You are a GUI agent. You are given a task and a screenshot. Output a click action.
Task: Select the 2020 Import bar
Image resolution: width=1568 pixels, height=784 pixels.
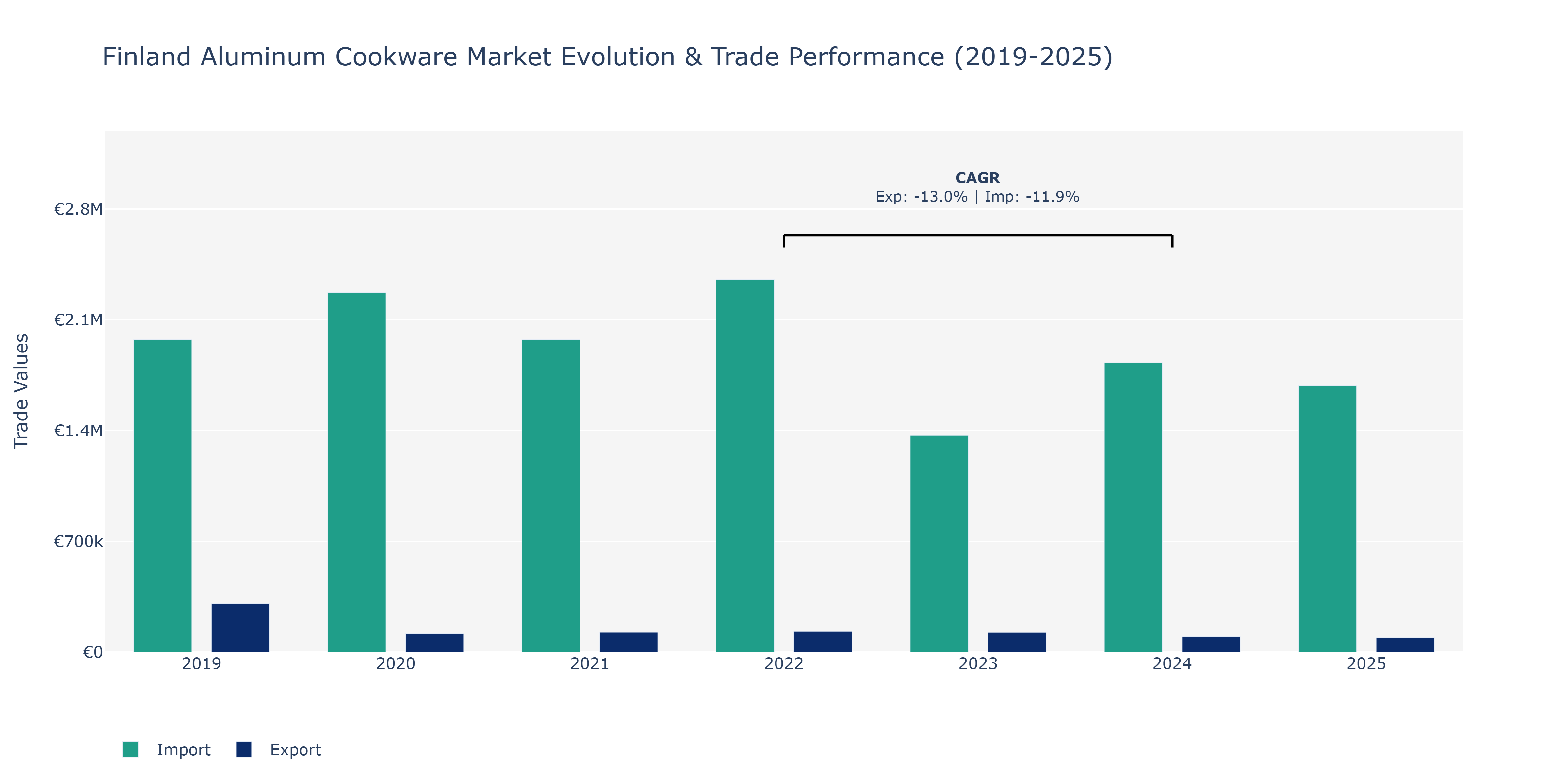click(x=357, y=472)
